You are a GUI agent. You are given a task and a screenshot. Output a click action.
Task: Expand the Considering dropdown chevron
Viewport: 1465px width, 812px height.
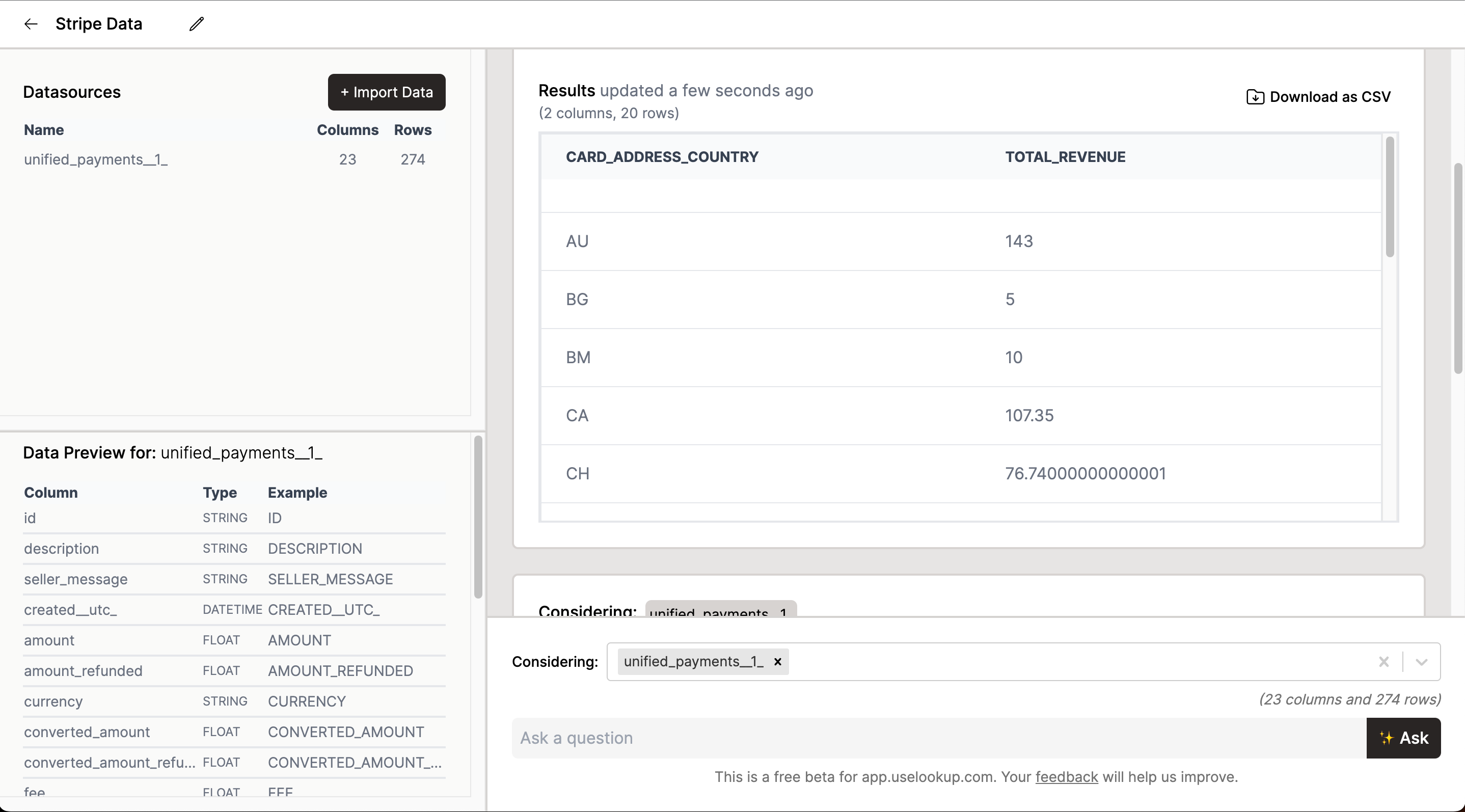(x=1421, y=662)
